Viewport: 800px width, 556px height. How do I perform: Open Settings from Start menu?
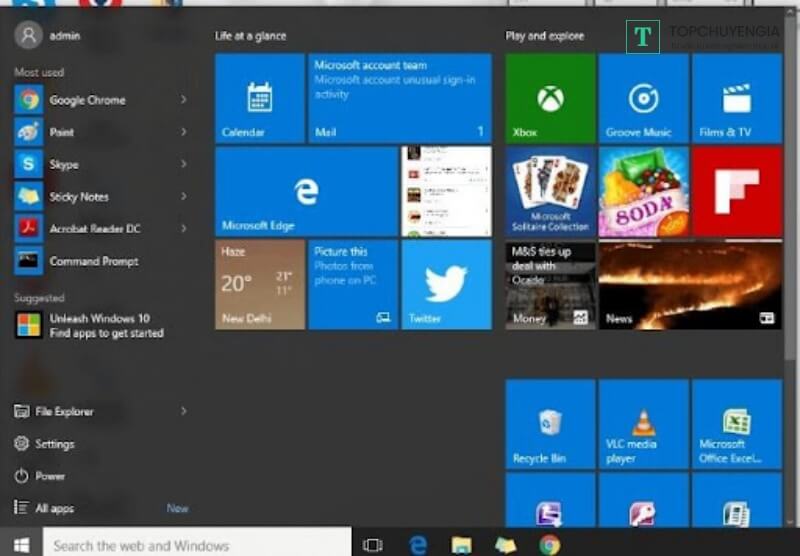tap(54, 444)
